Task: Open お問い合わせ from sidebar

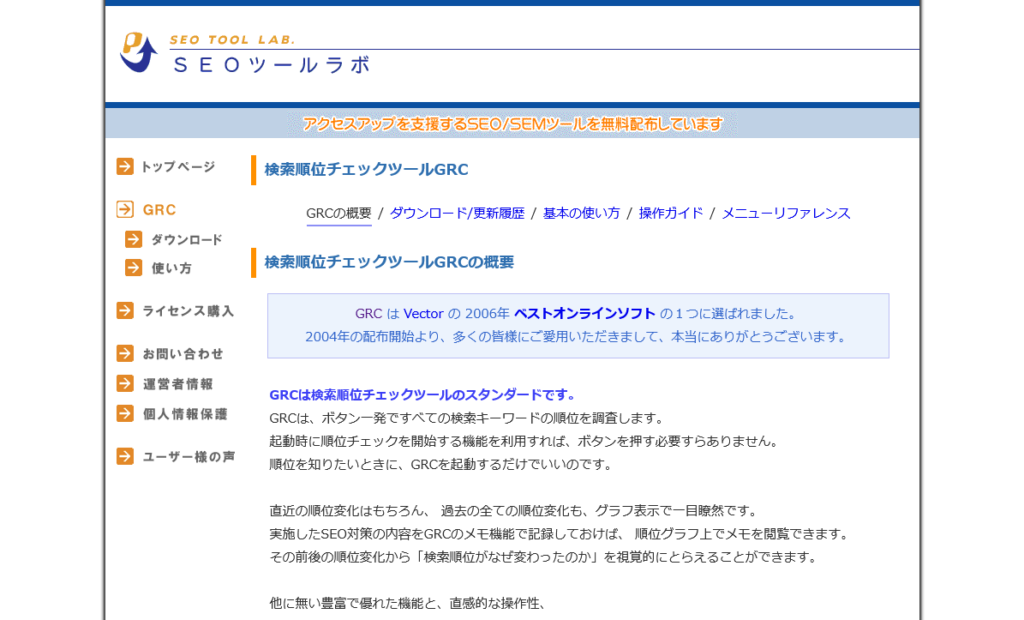Action: [x=183, y=354]
